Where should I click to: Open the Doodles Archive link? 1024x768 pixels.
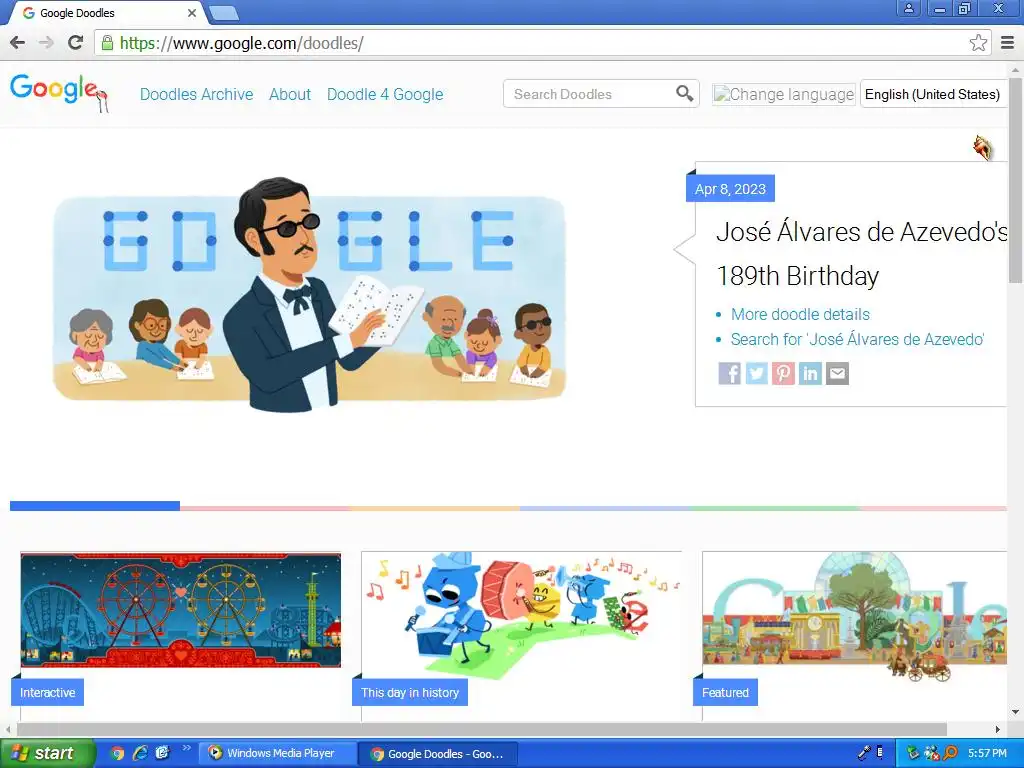[197, 94]
